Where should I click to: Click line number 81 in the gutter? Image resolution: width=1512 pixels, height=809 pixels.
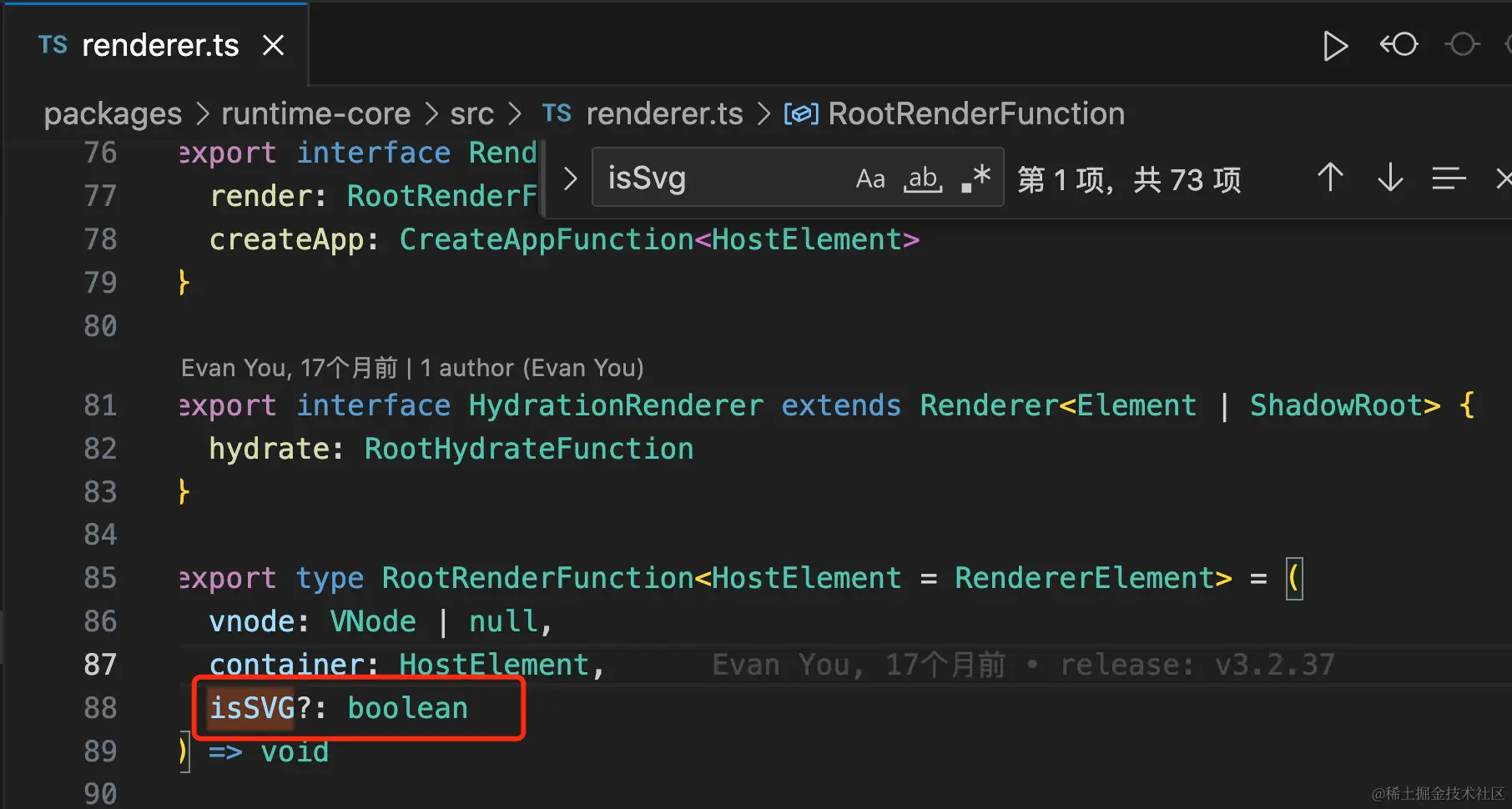(100, 405)
